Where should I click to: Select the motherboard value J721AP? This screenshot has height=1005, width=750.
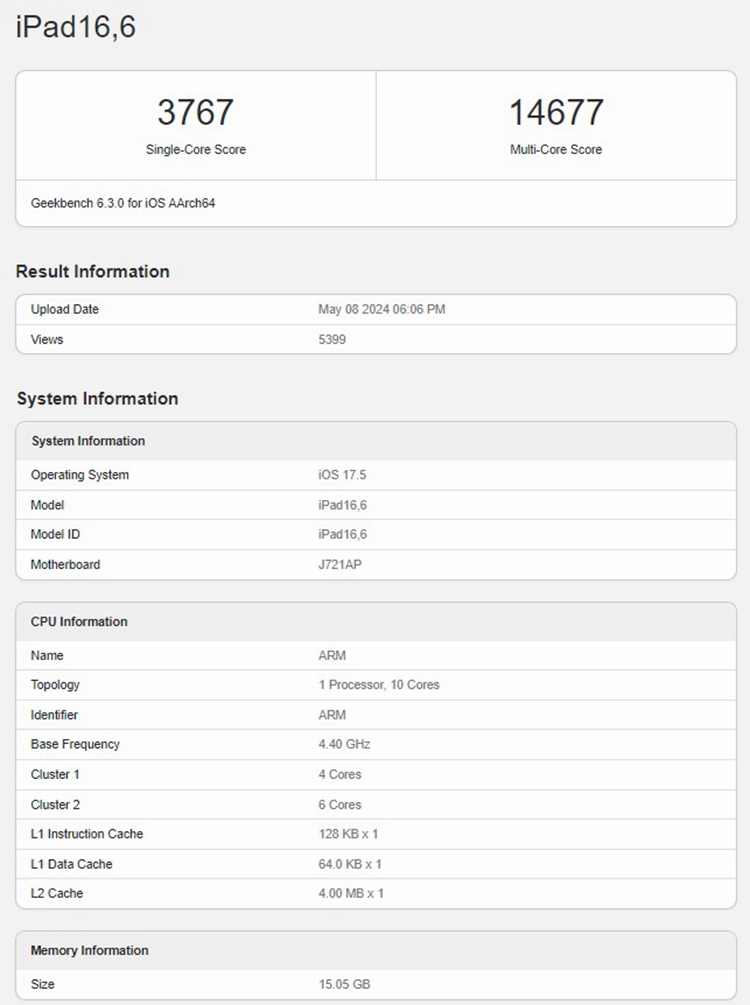pyautogui.click(x=340, y=565)
